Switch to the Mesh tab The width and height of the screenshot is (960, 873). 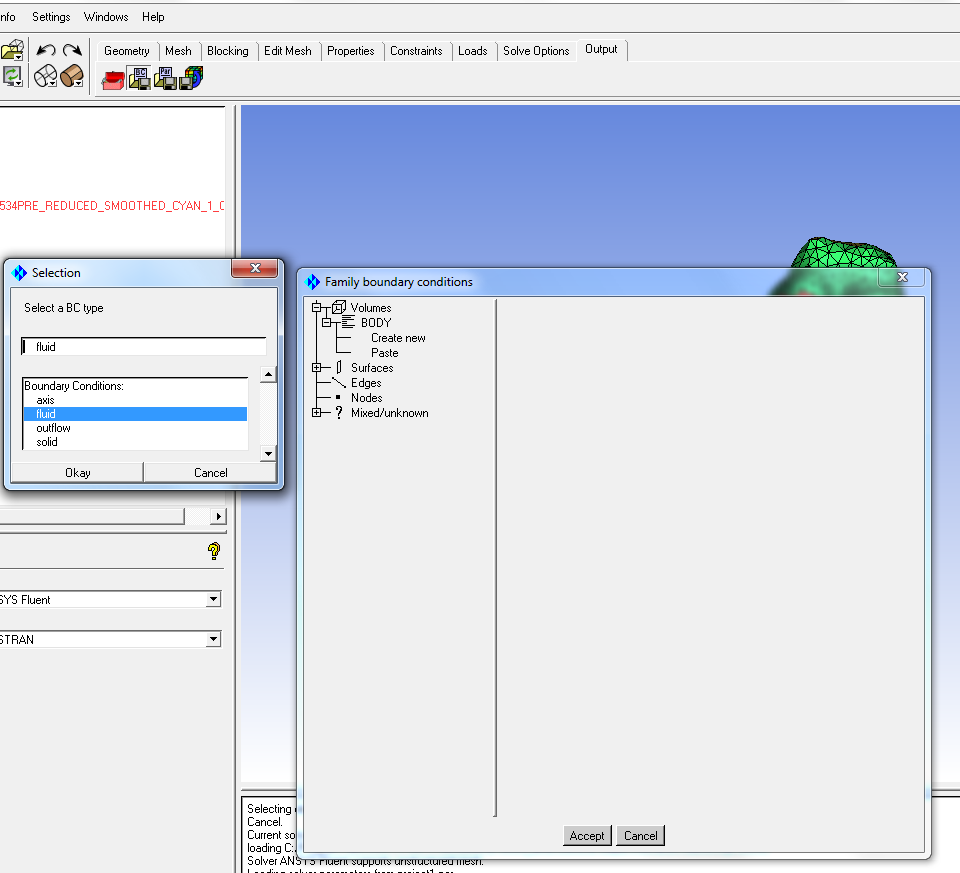178,51
